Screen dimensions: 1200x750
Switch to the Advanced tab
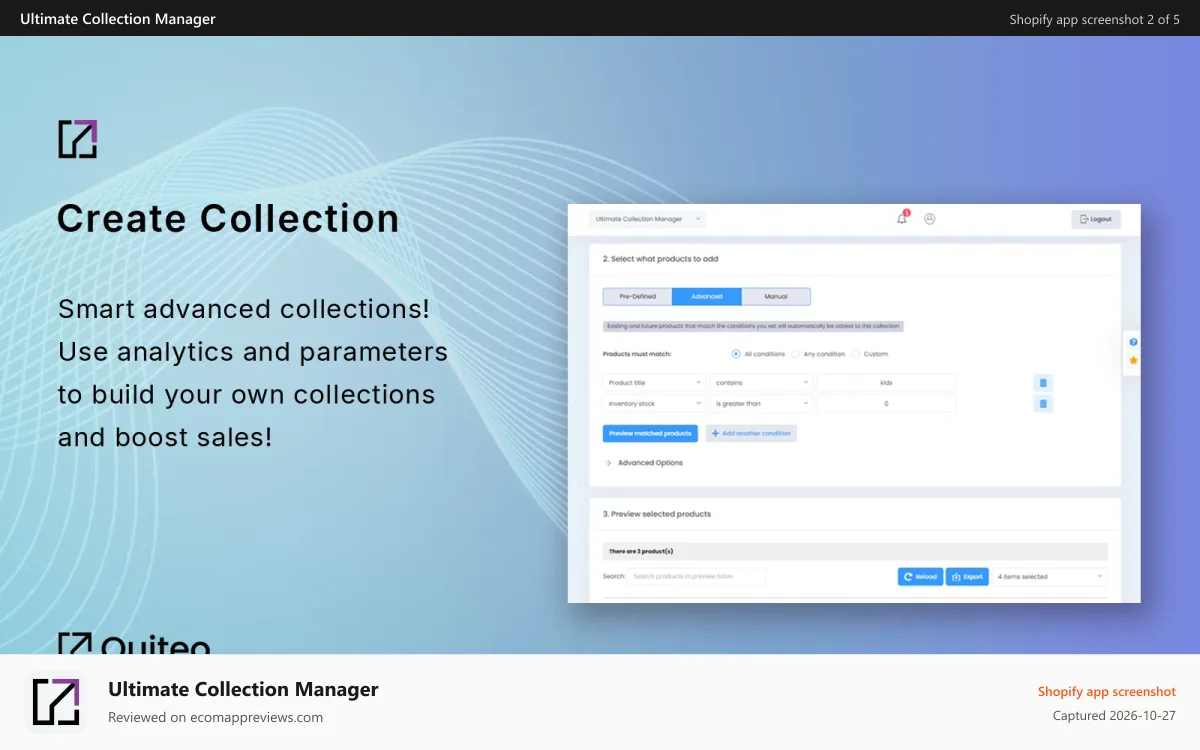click(x=707, y=297)
